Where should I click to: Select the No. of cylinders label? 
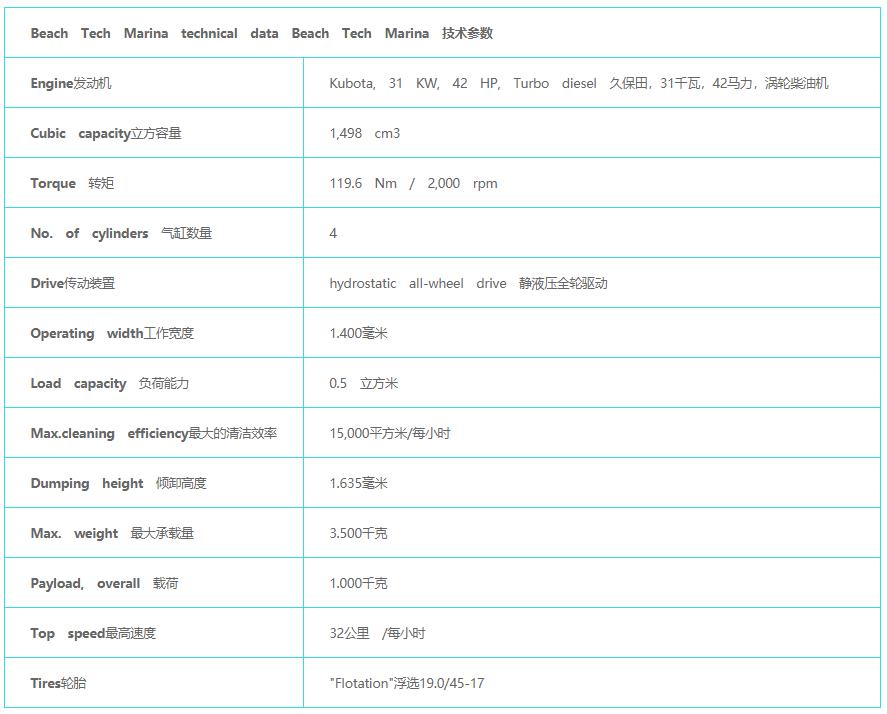tap(121, 233)
